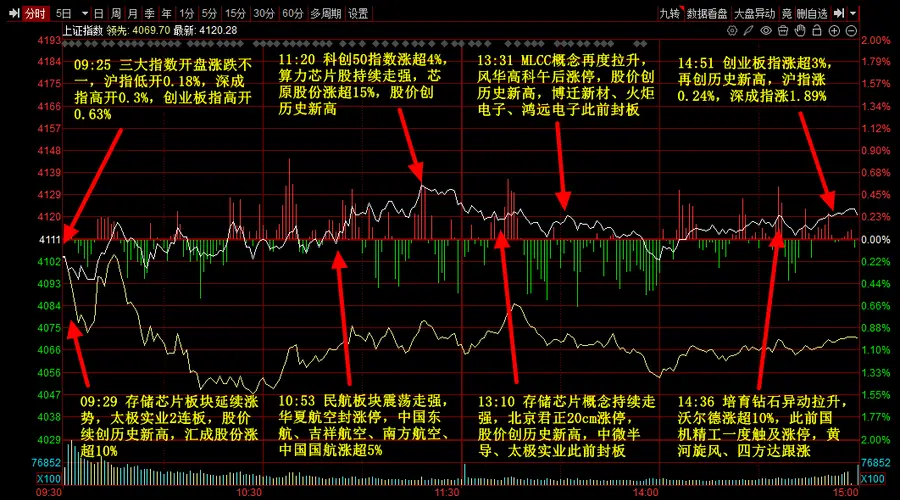Image resolution: width=900 pixels, height=500 pixels.
Task: Select the 5分 minute period
Action: click(210, 13)
